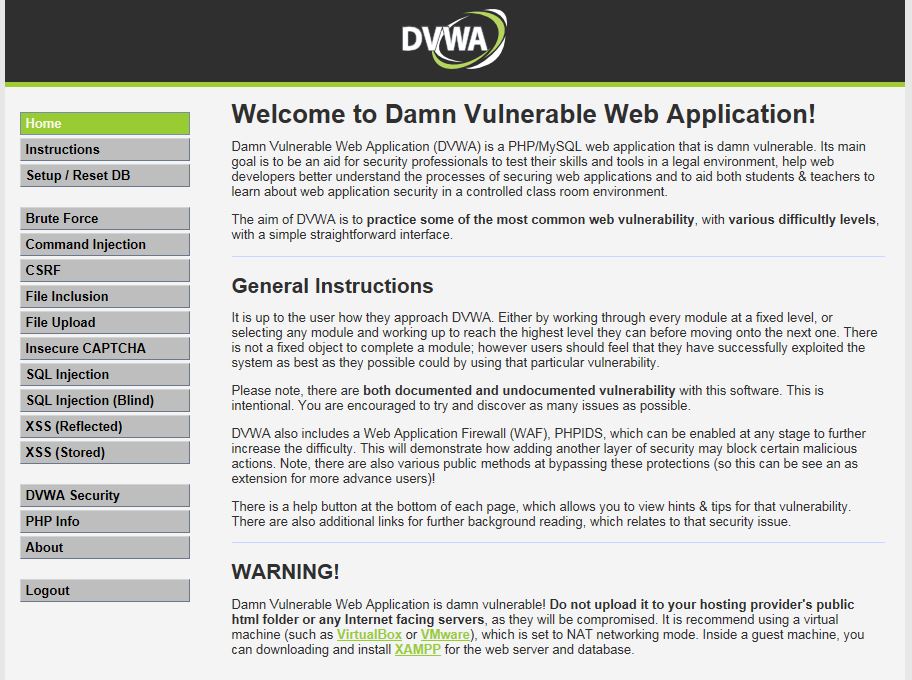
Task: Open the CSRF module
Action: coord(105,270)
